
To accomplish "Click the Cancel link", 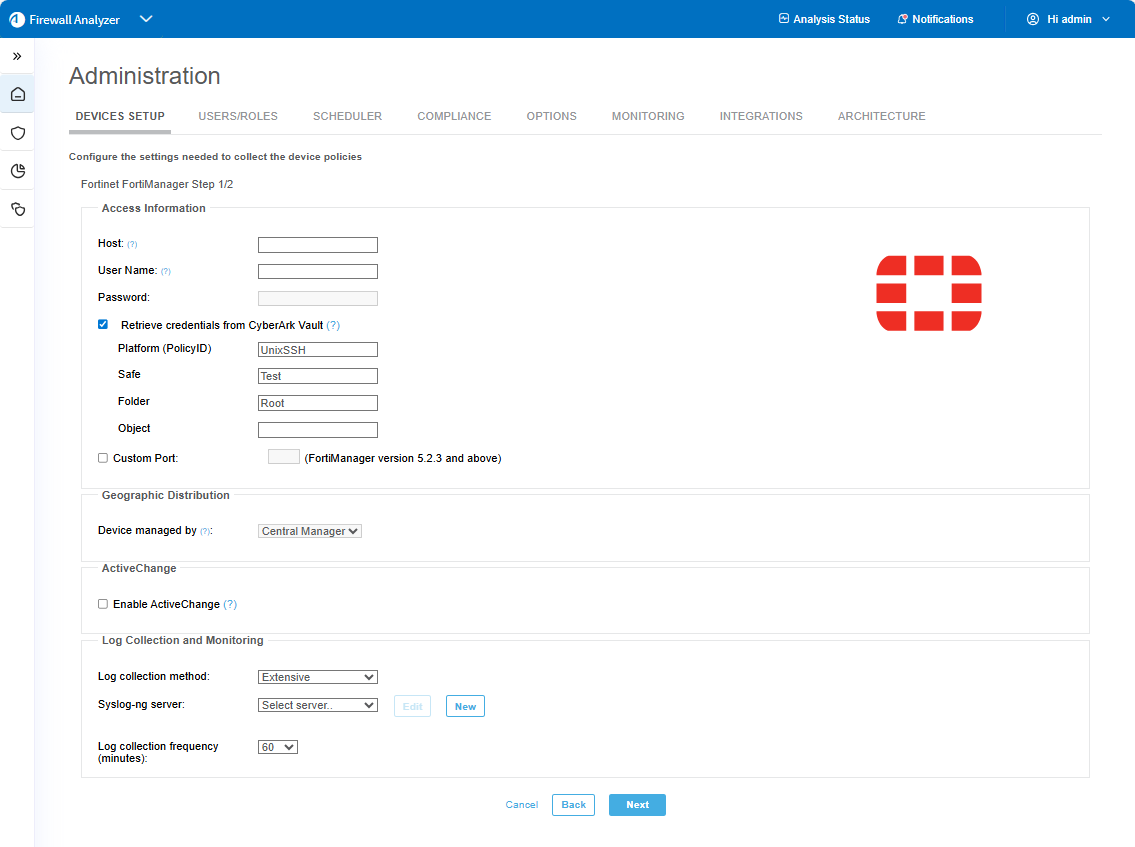I will click(521, 805).
